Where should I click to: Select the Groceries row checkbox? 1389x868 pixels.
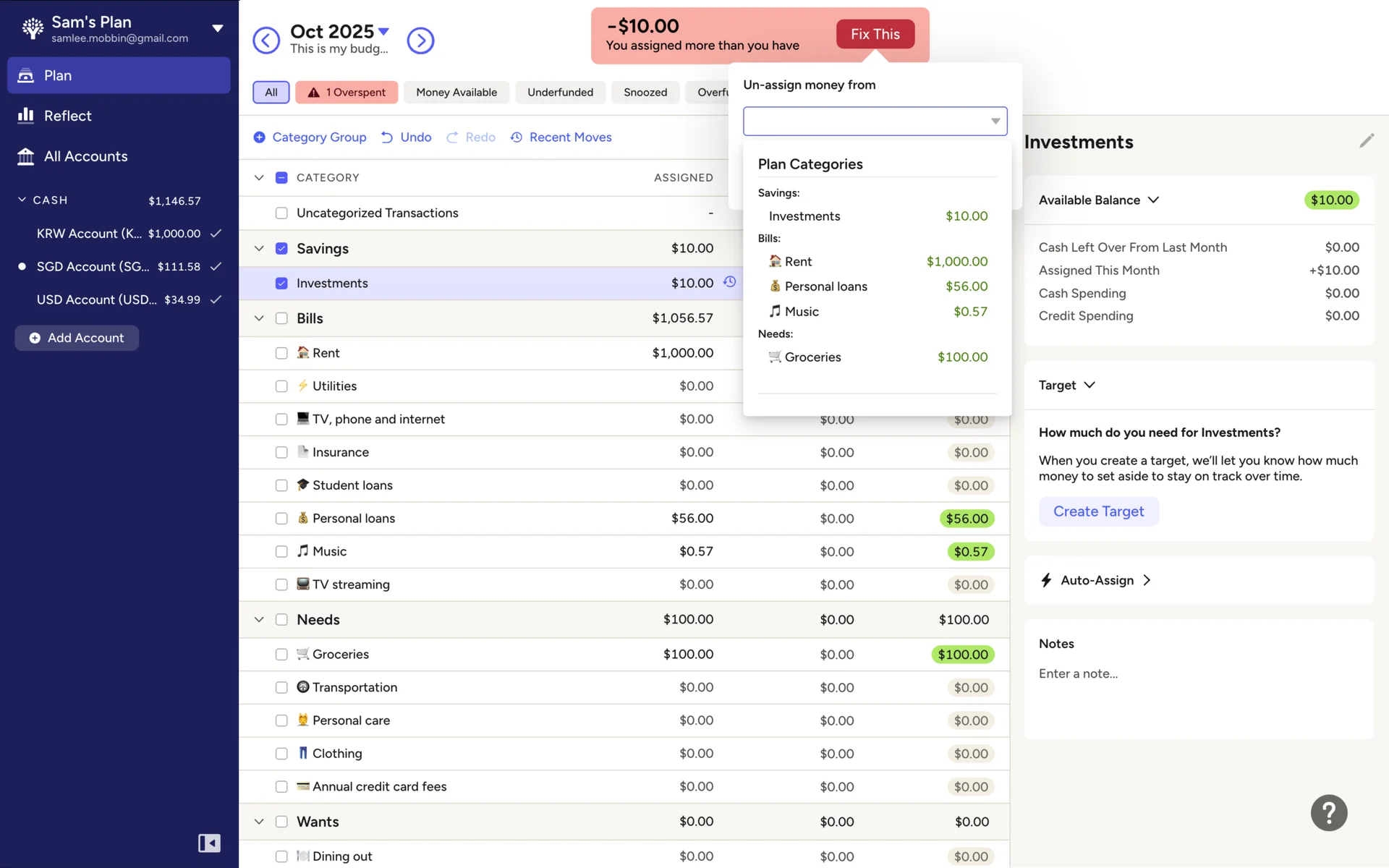pos(281,655)
